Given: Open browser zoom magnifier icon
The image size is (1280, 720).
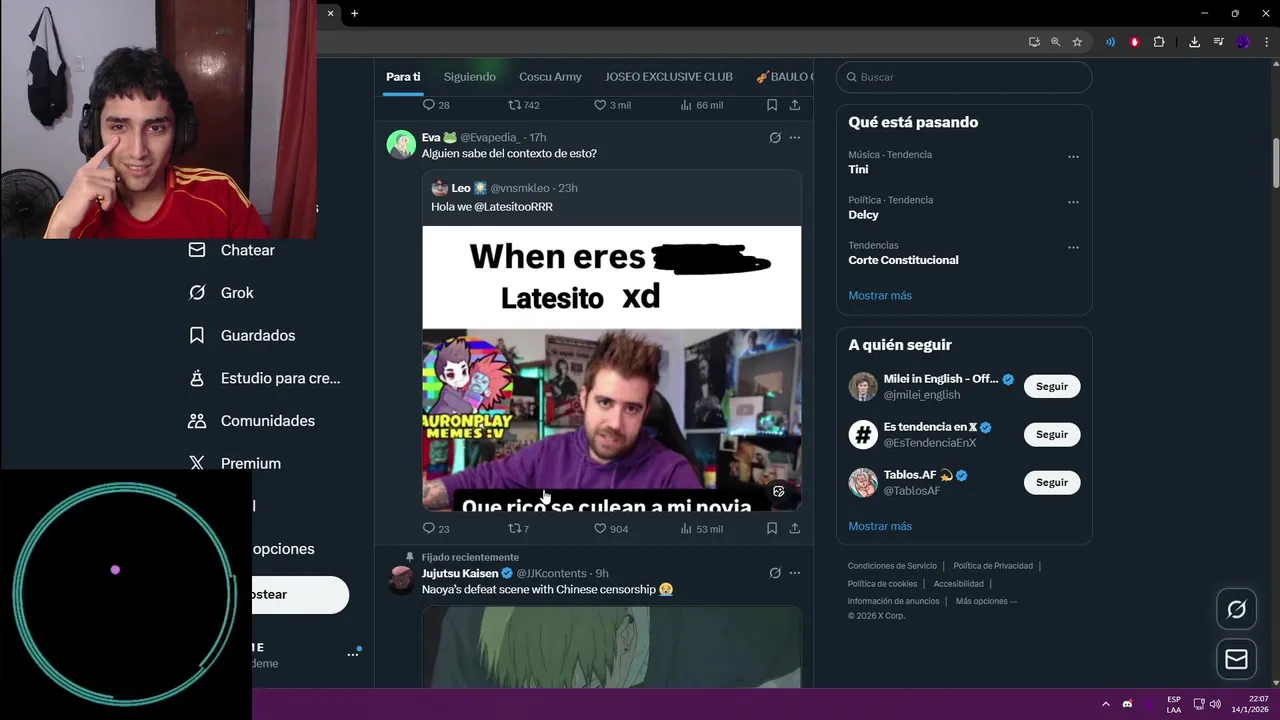Looking at the screenshot, I should 1055,42.
